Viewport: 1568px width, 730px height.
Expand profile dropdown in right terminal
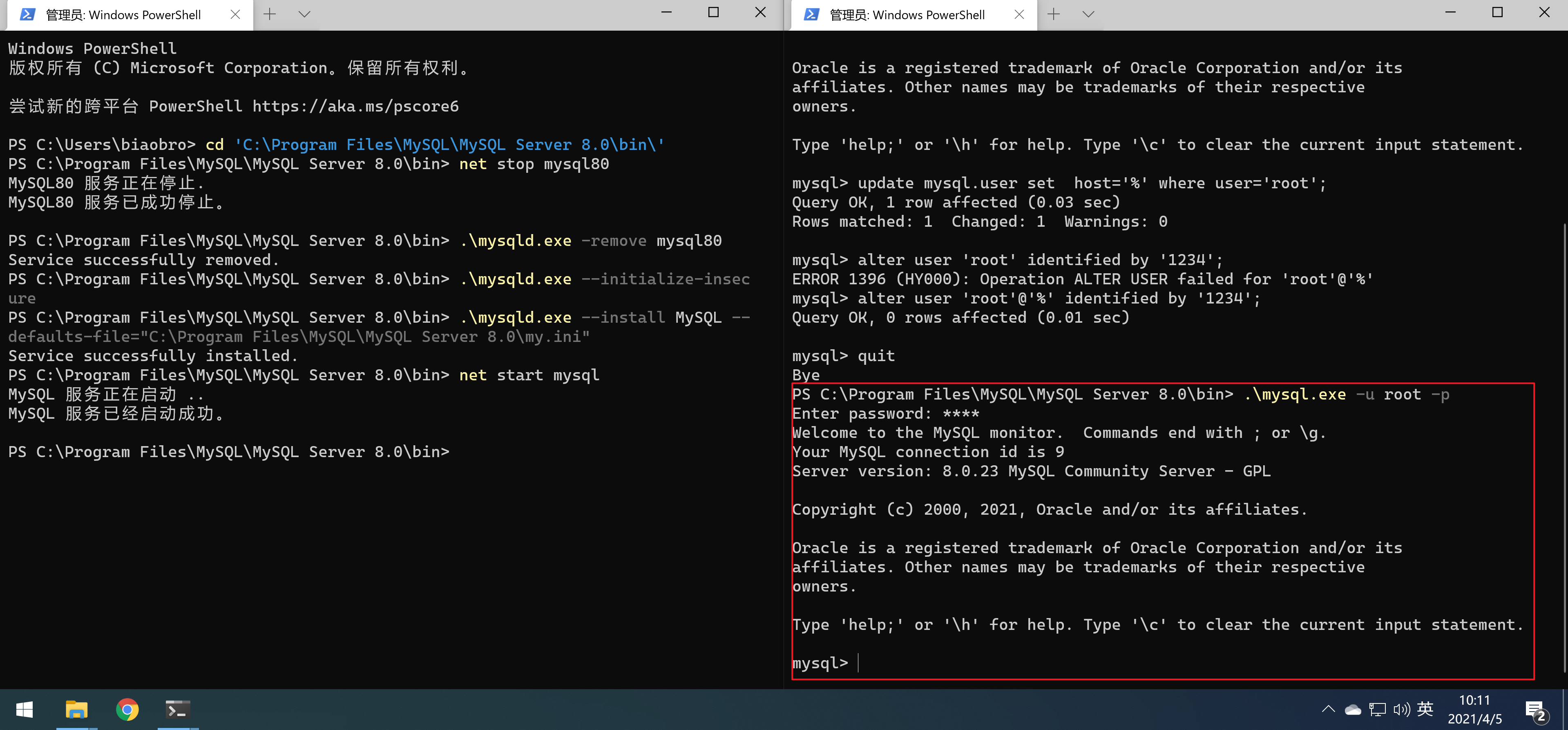(1088, 14)
